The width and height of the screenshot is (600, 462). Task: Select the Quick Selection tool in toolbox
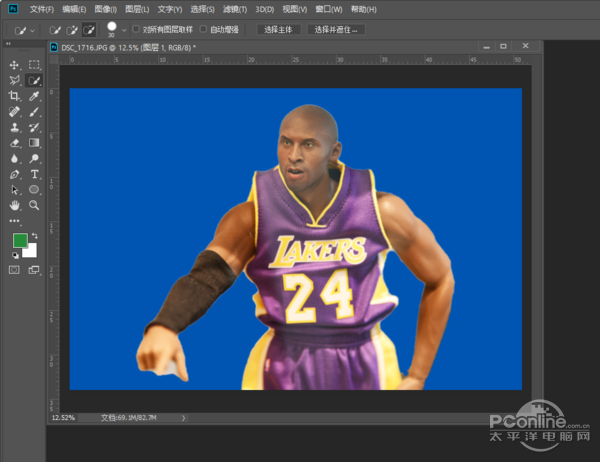click(x=34, y=80)
